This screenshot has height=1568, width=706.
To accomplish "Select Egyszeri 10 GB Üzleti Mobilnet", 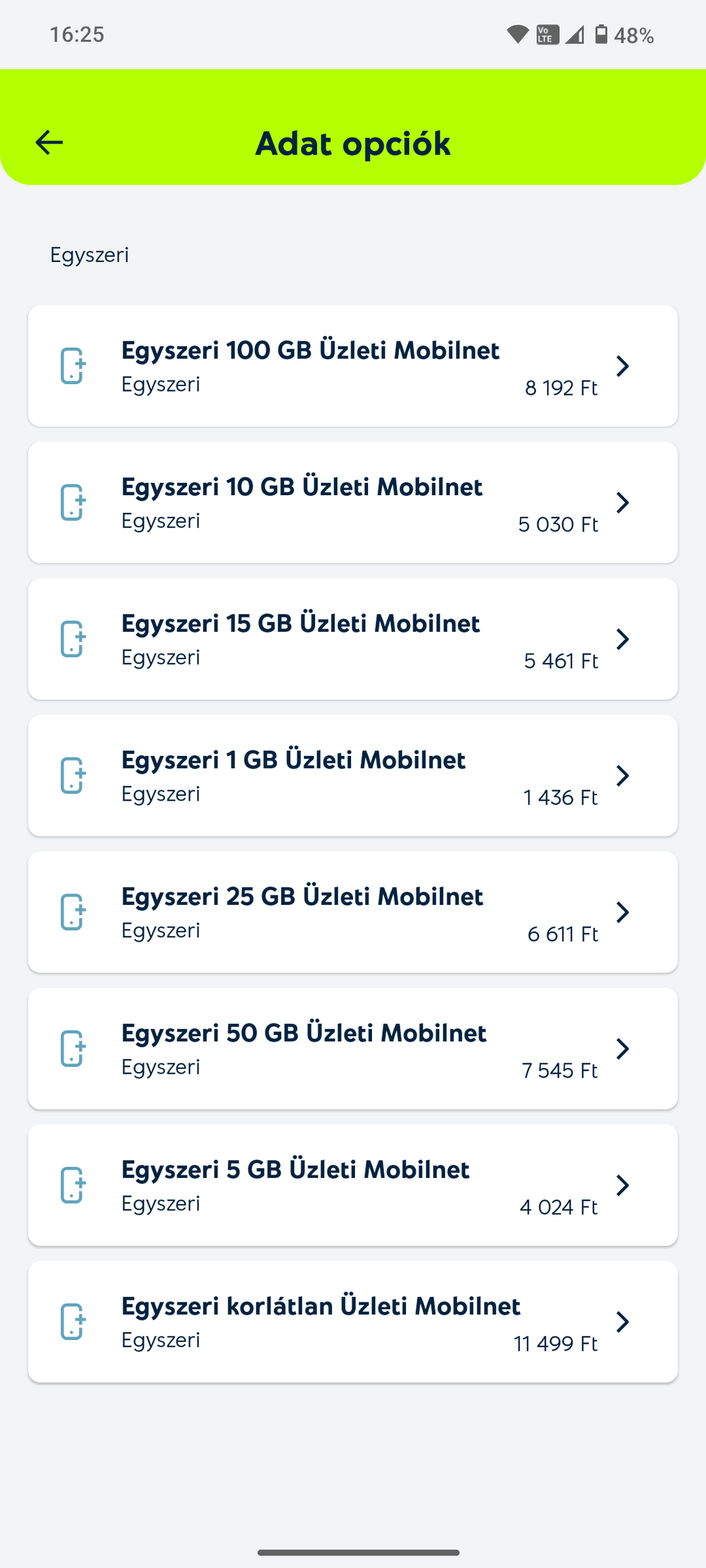I will point(302,487).
